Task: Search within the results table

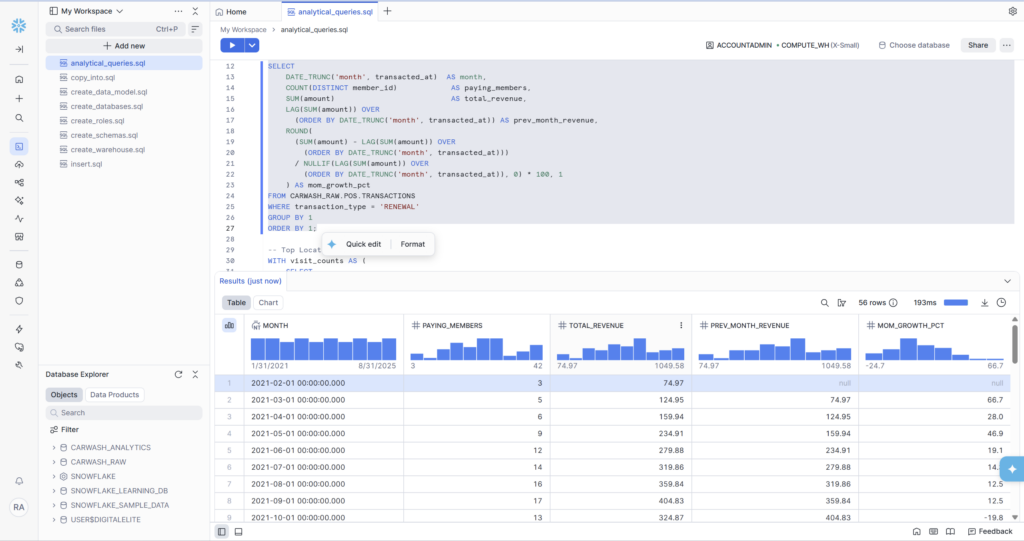Action: point(825,303)
